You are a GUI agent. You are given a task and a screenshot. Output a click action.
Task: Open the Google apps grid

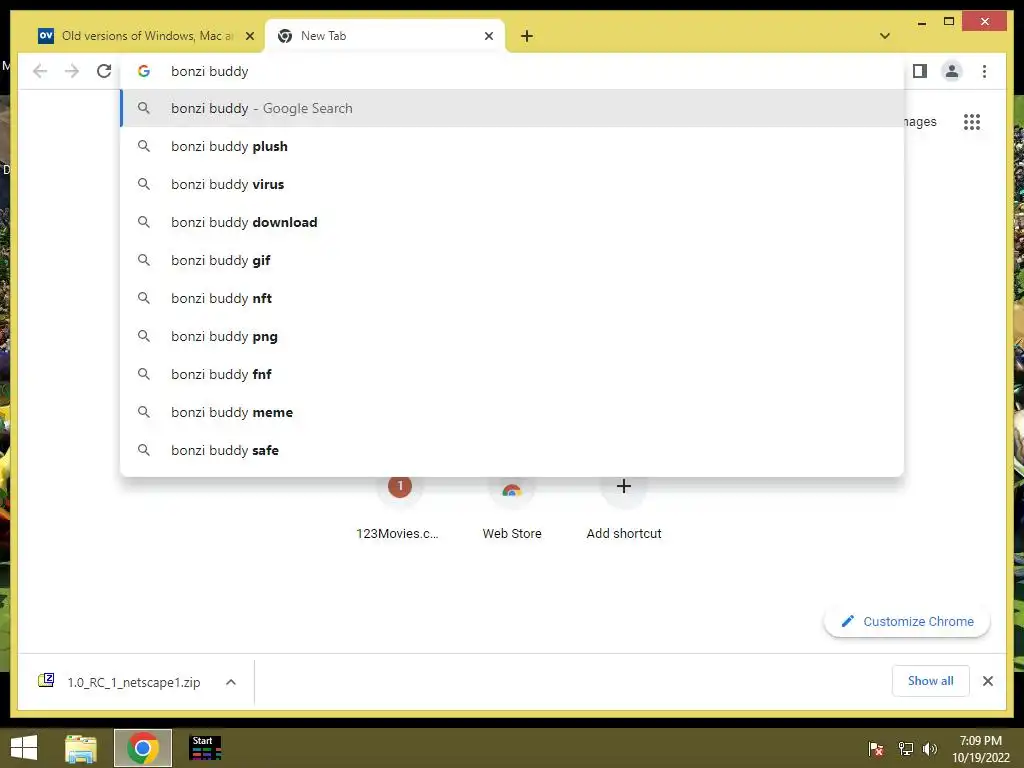coord(972,122)
